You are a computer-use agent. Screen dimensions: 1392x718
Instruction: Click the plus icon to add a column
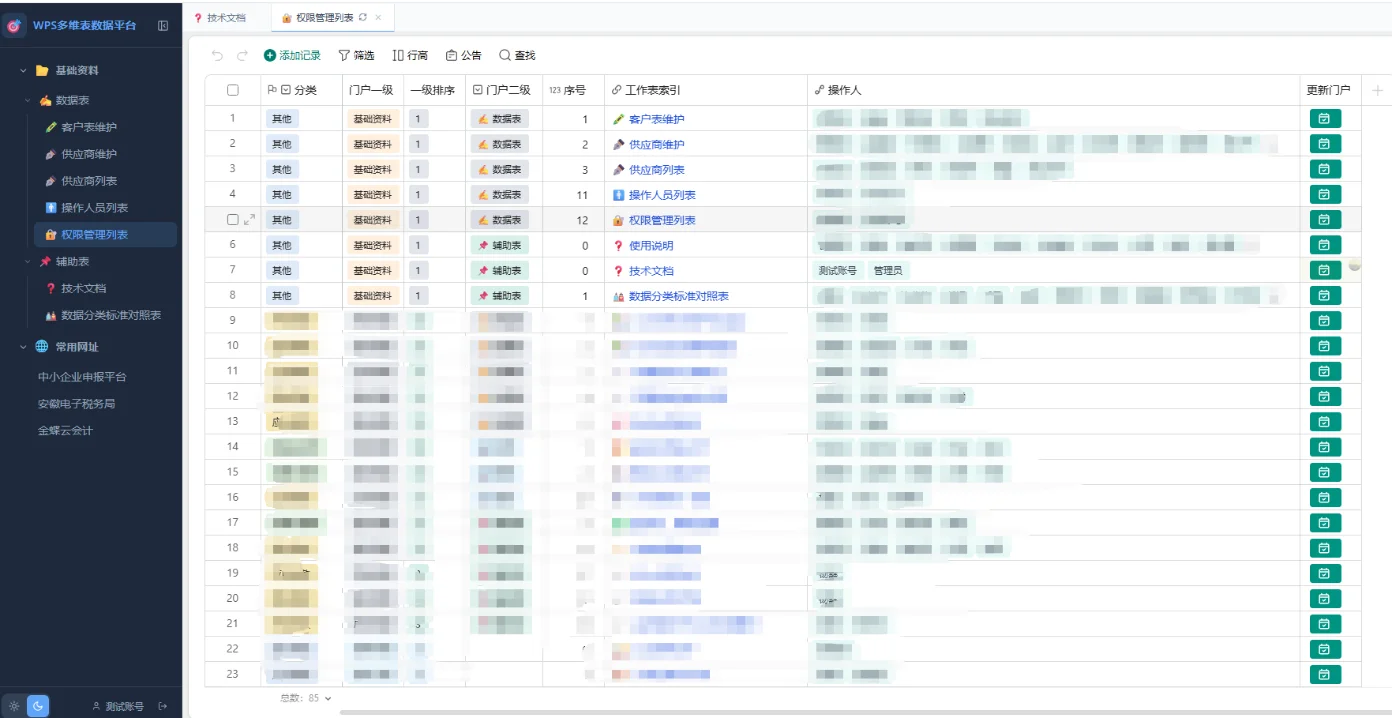(1377, 90)
